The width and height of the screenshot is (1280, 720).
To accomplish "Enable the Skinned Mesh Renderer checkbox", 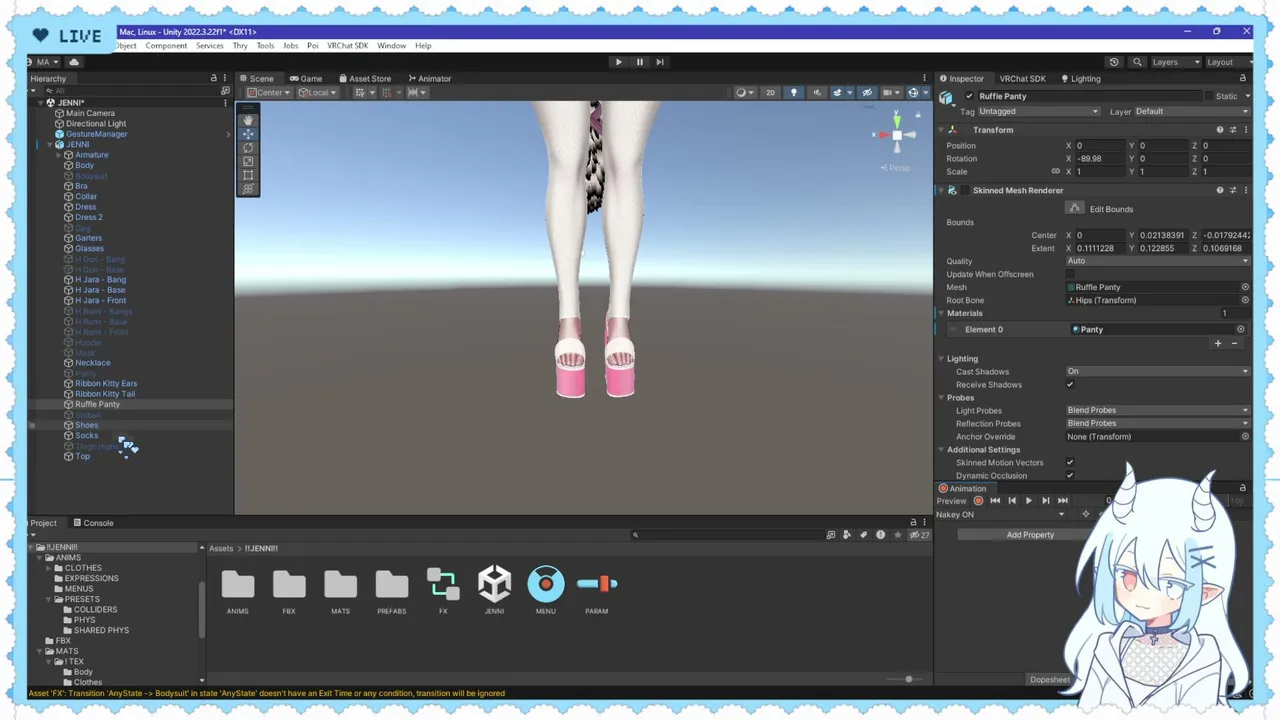I will tap(966, 190).
